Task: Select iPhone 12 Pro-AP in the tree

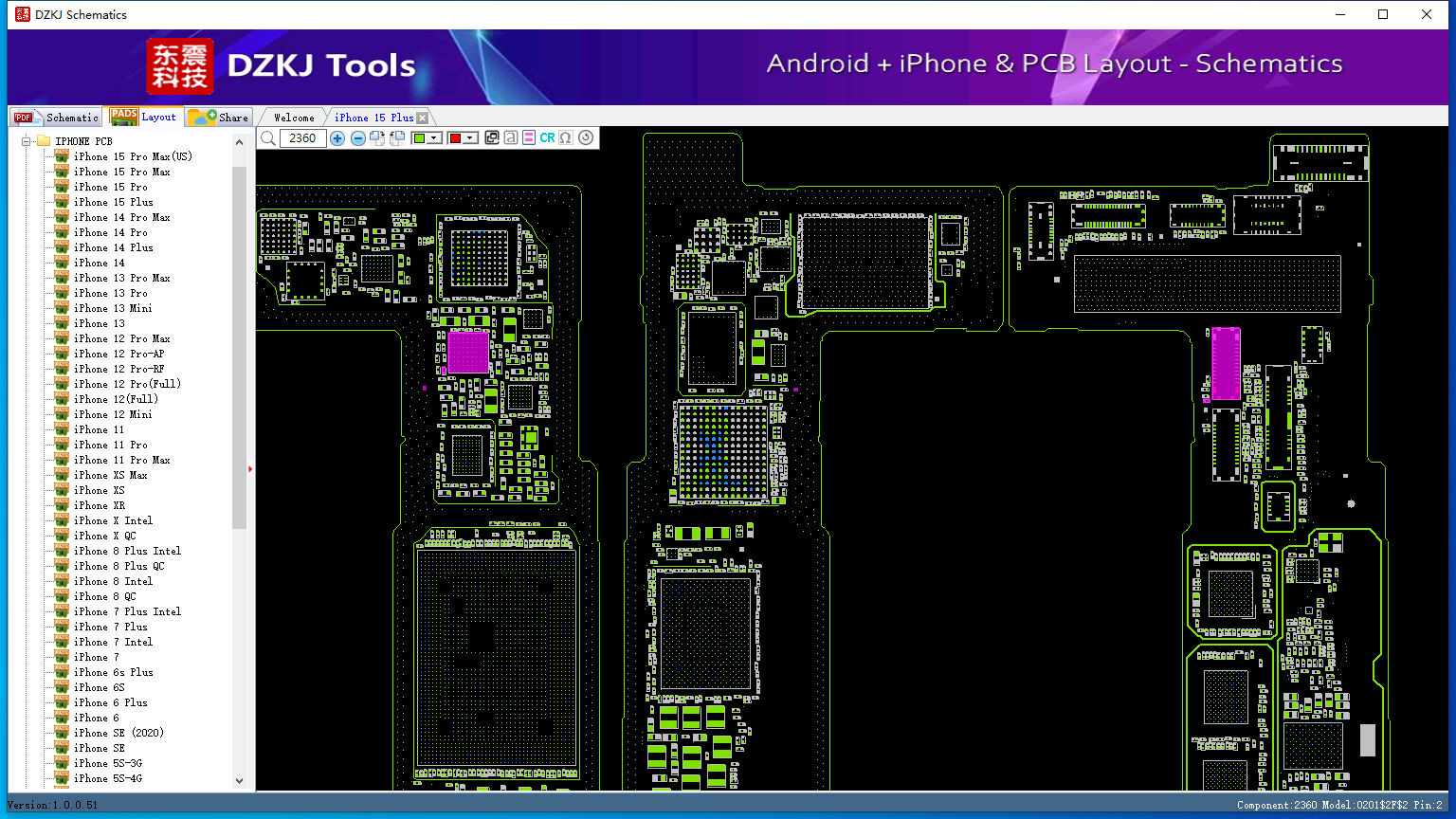Action: [x=119, y=354]
